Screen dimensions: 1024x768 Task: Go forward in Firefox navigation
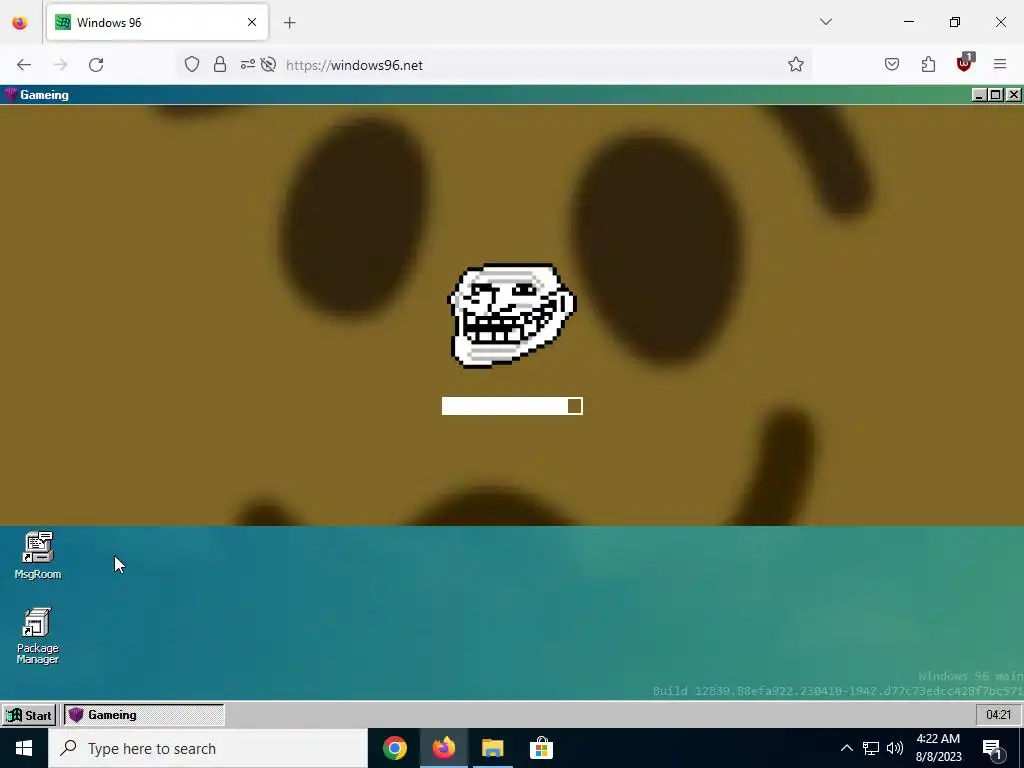point(60,65)
